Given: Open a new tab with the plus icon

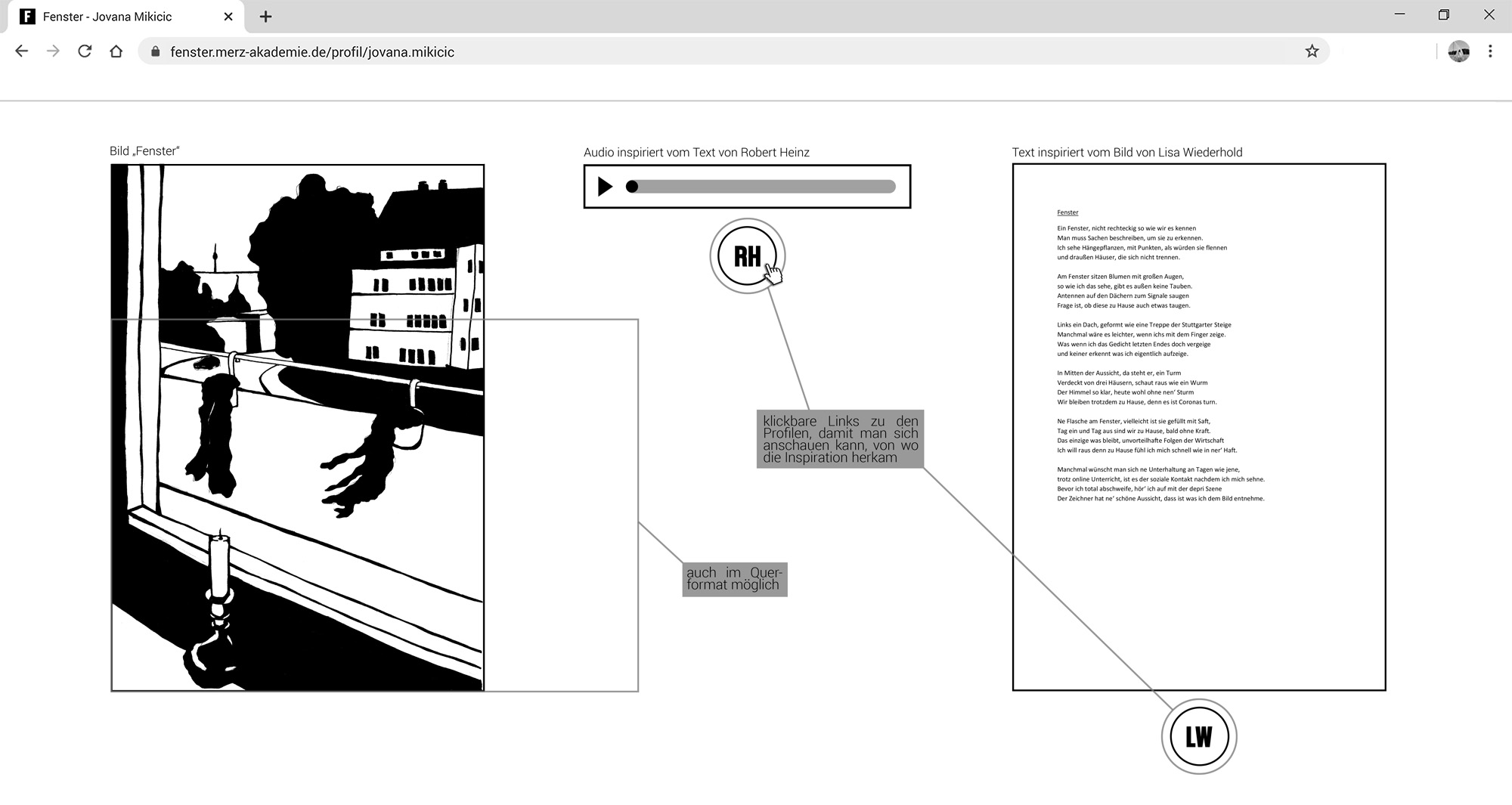Looking at the screenshot, I should point(265,17).
